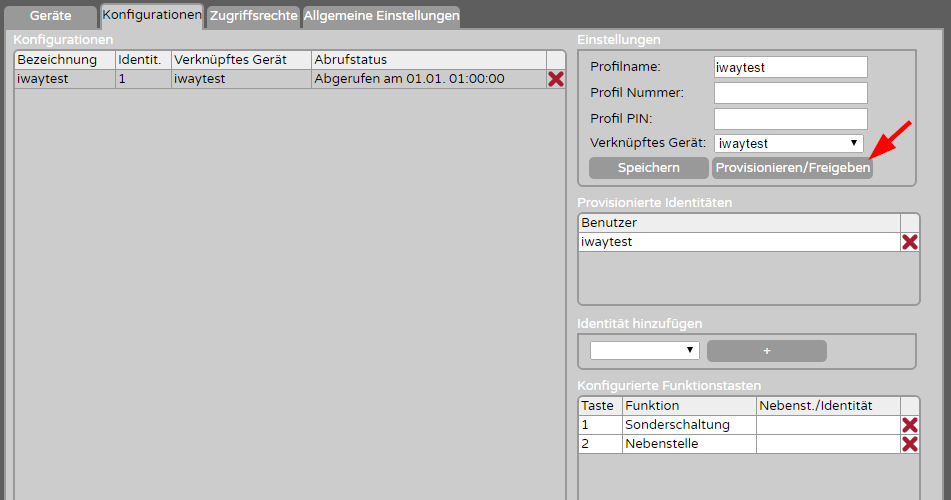
Task: Select the Konfigurationen tab
Action: click(x=152, y=15)
